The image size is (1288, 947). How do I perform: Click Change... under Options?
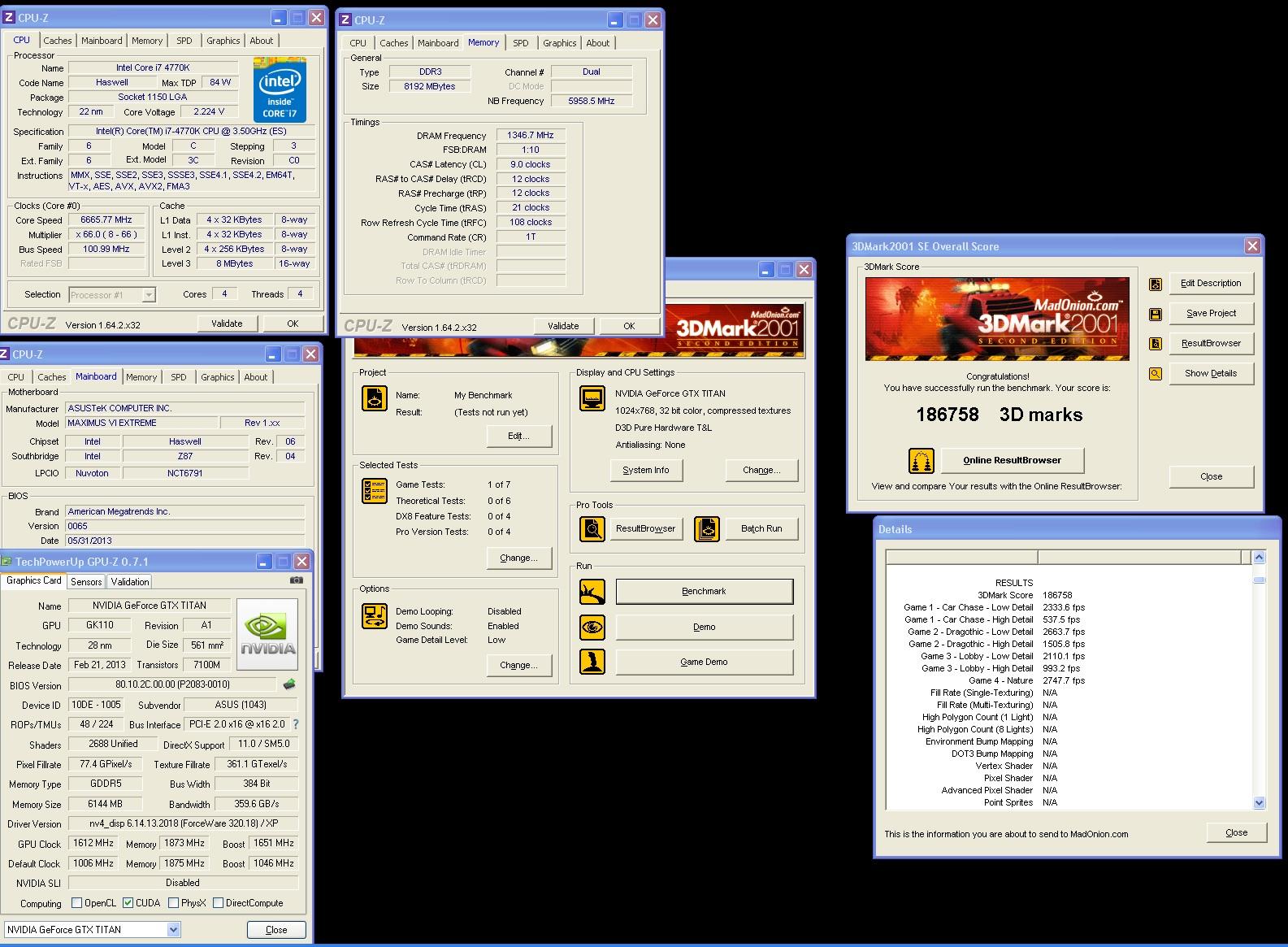pyautogui.click(x=518, y=665)
